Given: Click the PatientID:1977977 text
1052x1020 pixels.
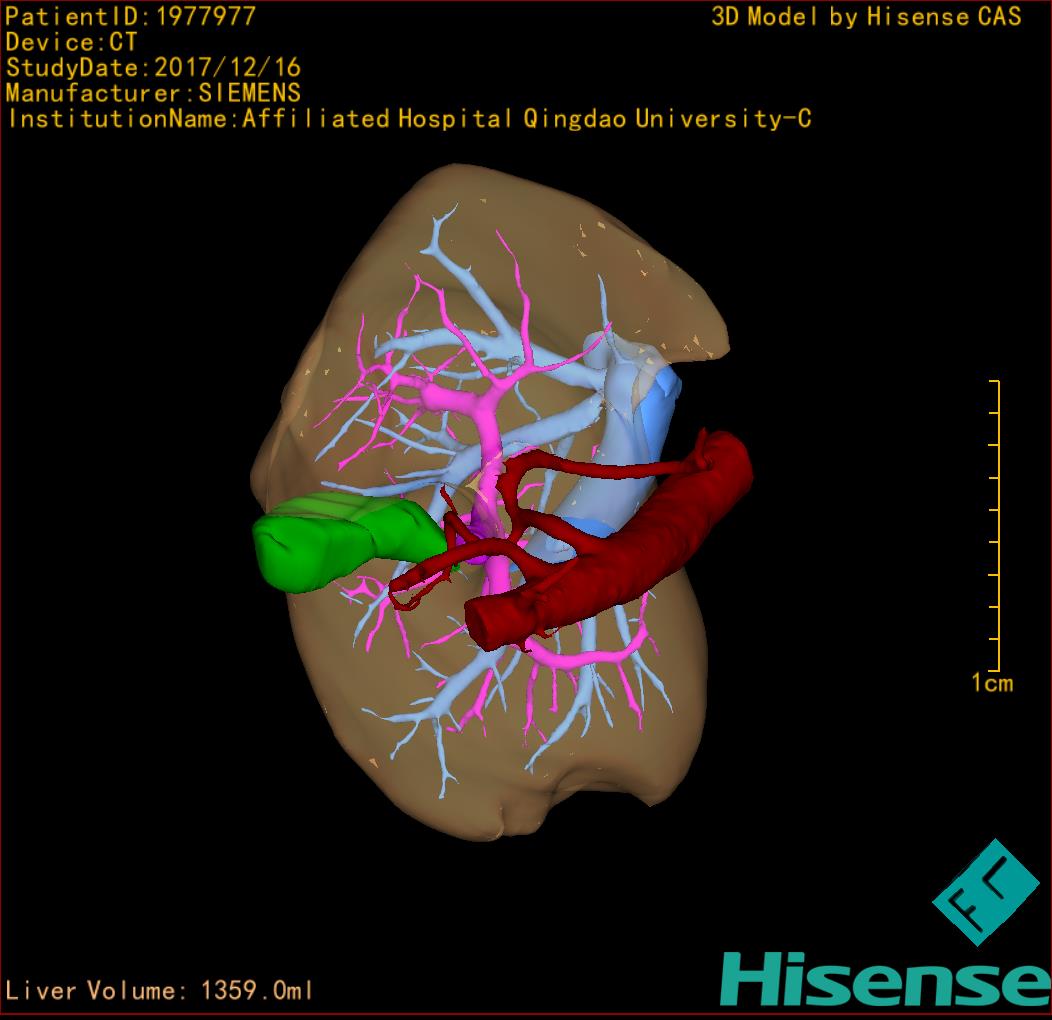Looking at the screenshot, I should [131, 16].
